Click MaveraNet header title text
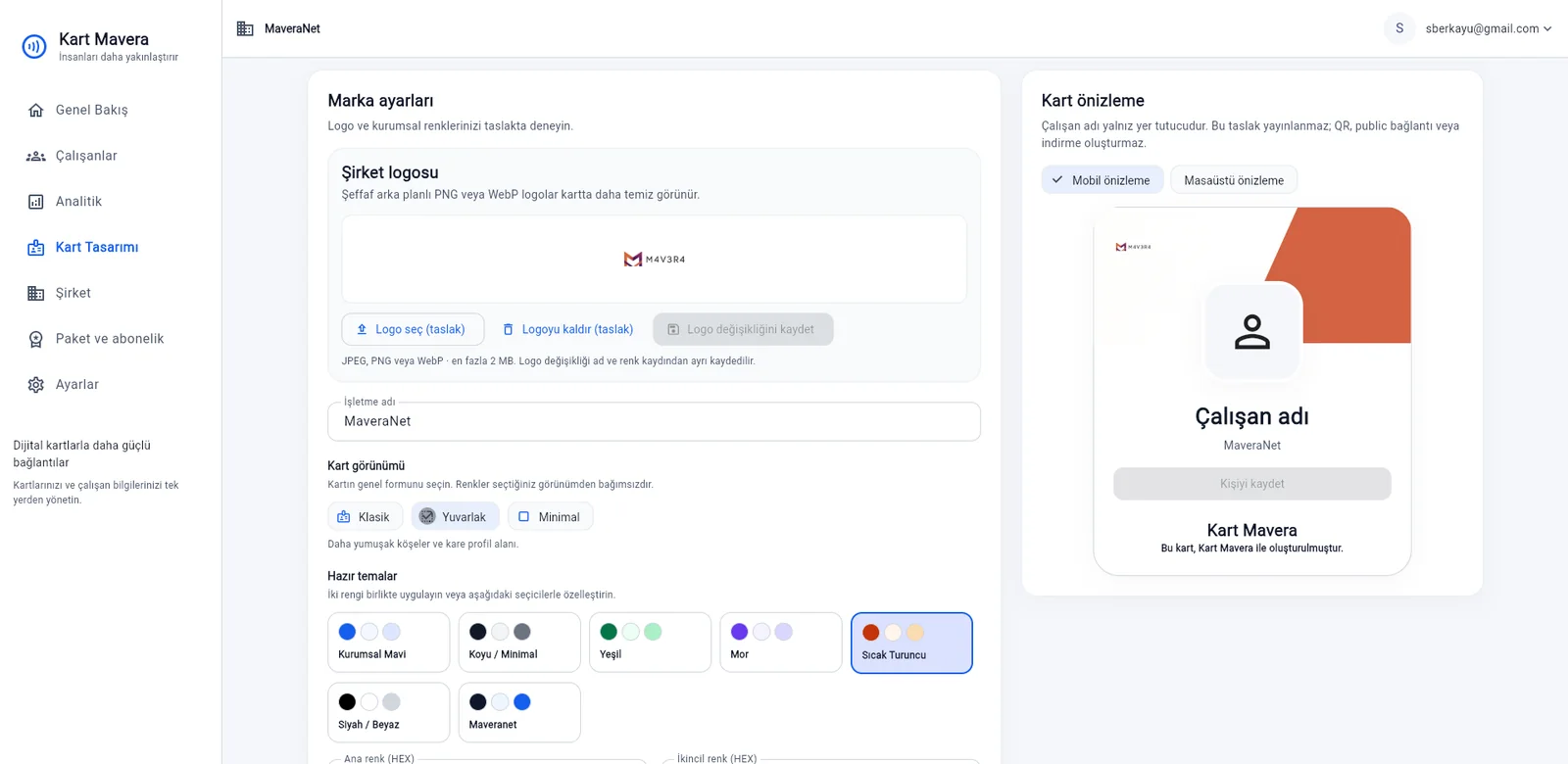1568x764 pixels. point(292,28)
